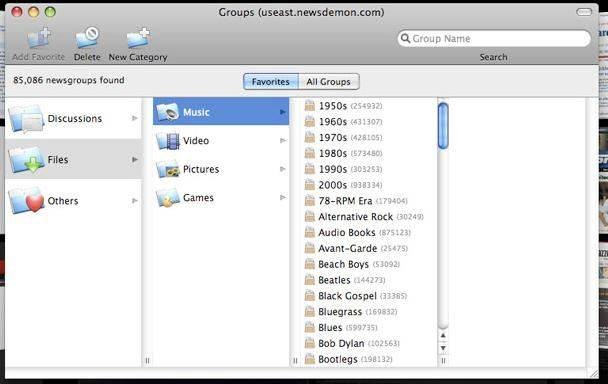Expand the Files row arrow
Screen dimensions: 608x384
(x=135, y=159)
